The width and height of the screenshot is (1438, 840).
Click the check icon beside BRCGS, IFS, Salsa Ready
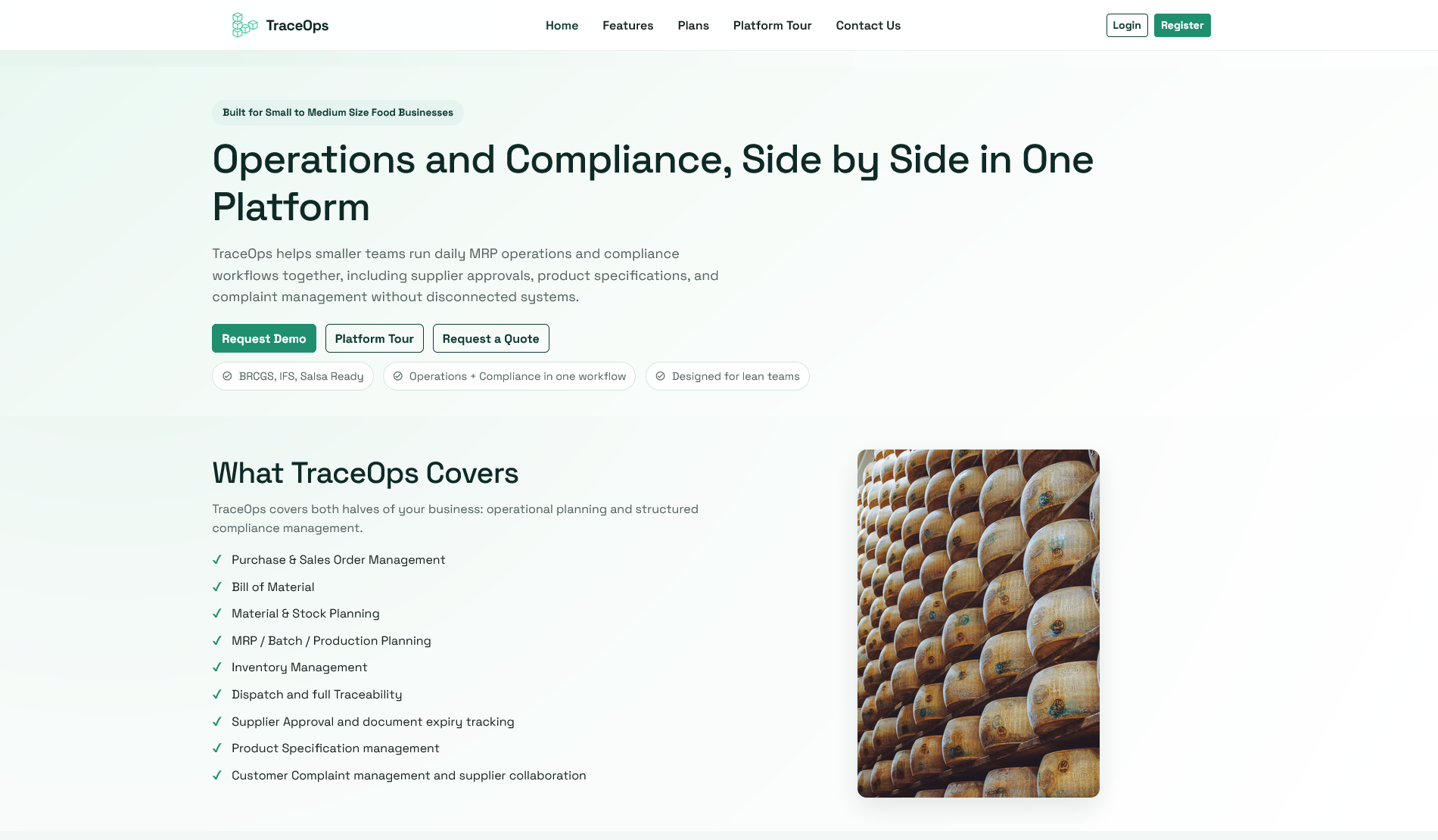click(x=227, y=376)
